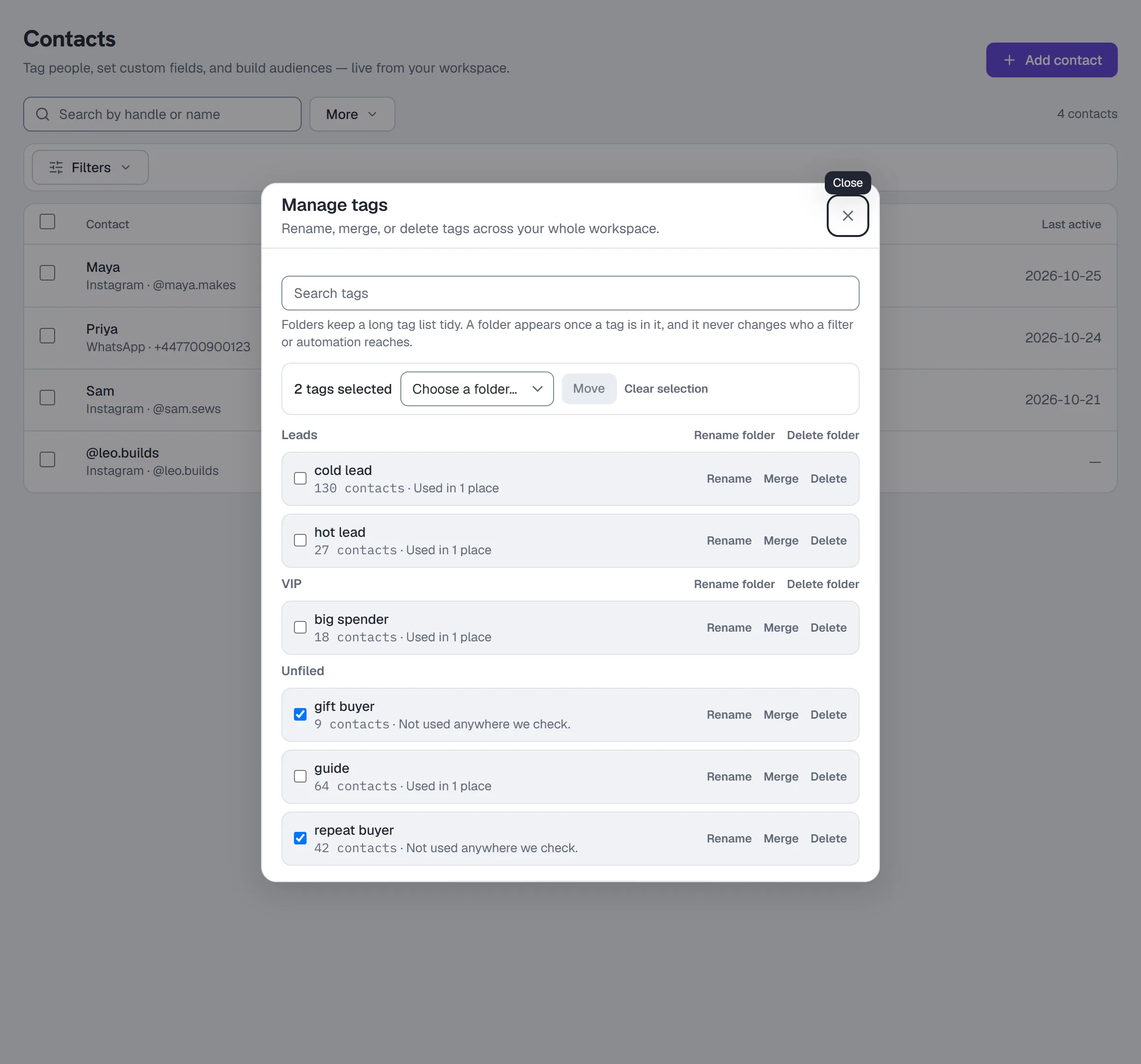Rename the VIP folder
The height and width of the screenshot is (1064, 1141).
pos(734,584)
